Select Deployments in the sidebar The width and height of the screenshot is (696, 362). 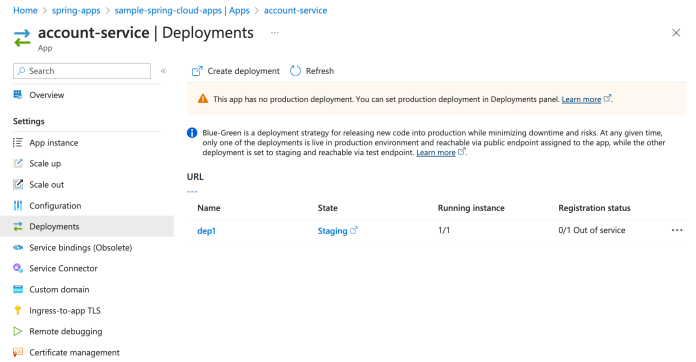coord(87,226)
